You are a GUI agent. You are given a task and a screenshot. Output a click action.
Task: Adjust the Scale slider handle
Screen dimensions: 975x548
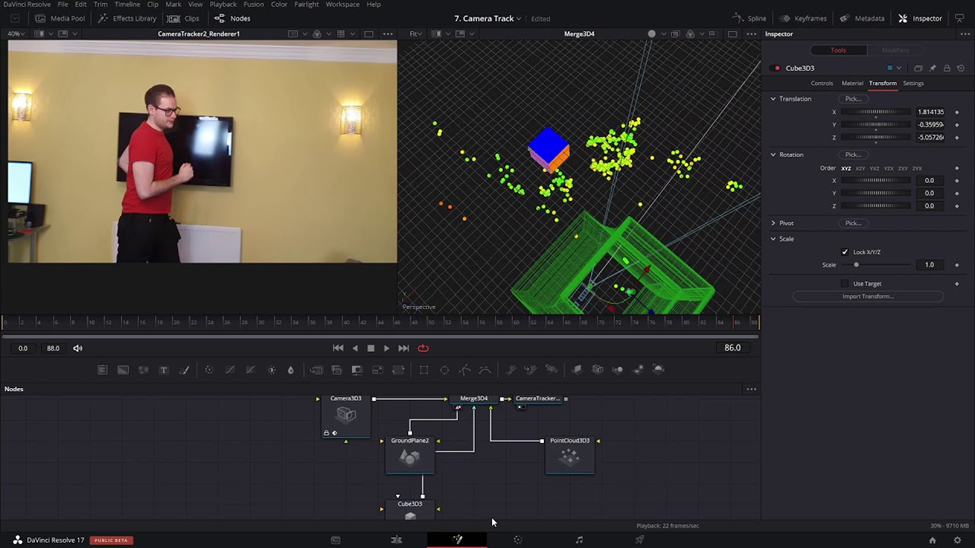tap(856, 265)
